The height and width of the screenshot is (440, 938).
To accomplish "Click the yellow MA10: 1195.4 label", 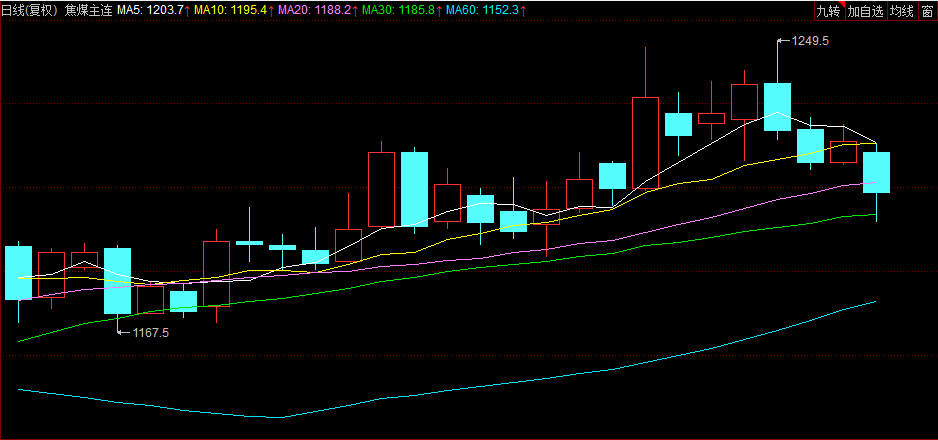I will point(230,11).
